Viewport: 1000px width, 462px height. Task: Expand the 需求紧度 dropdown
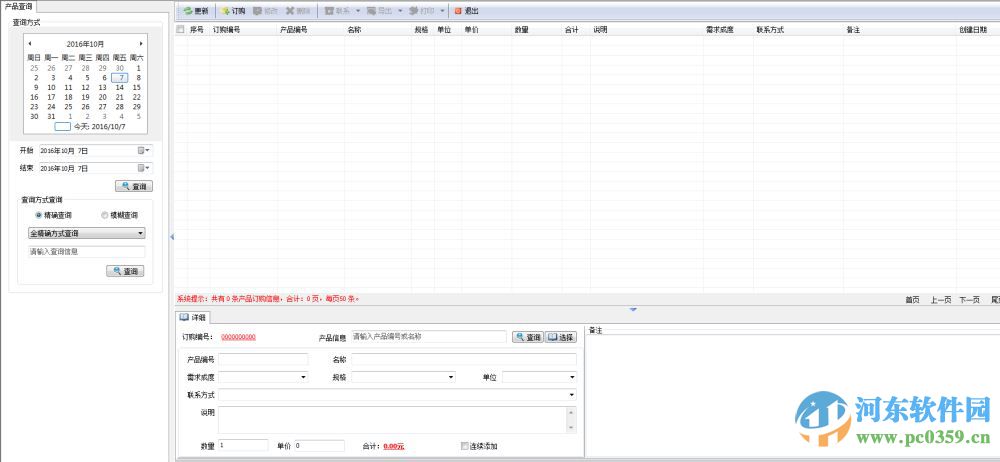point(304,377)
